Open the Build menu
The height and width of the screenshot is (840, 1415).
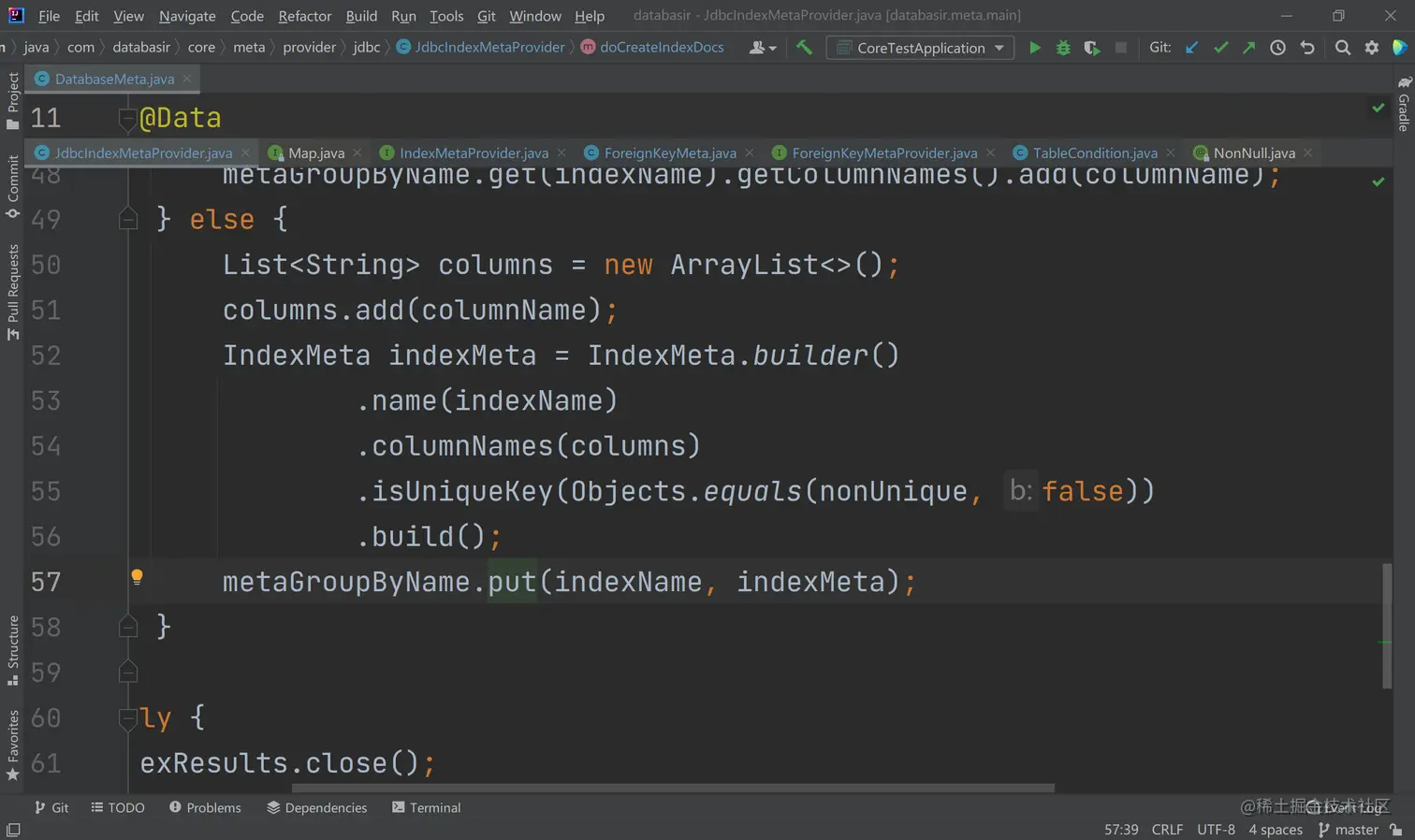click(361, 16)
